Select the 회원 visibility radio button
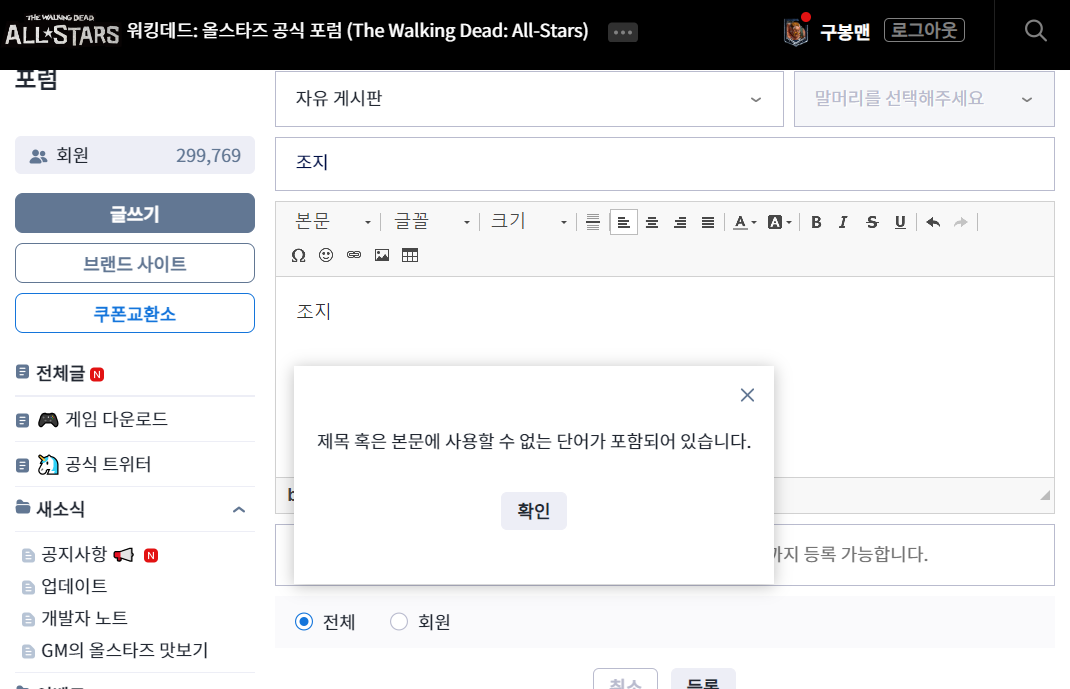1070x689 pixels. pos(399,622)
